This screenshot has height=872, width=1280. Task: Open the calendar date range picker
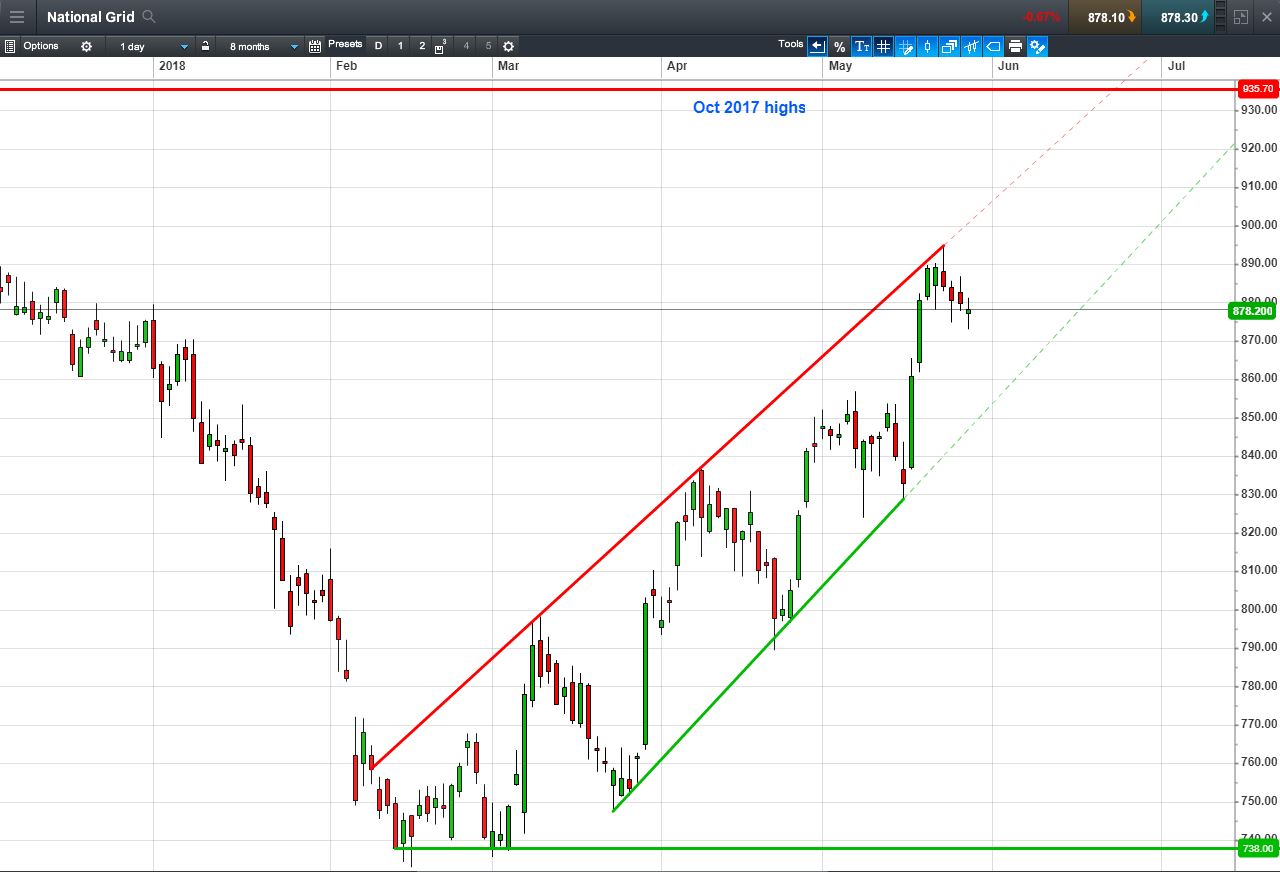(x=315, y=46)
